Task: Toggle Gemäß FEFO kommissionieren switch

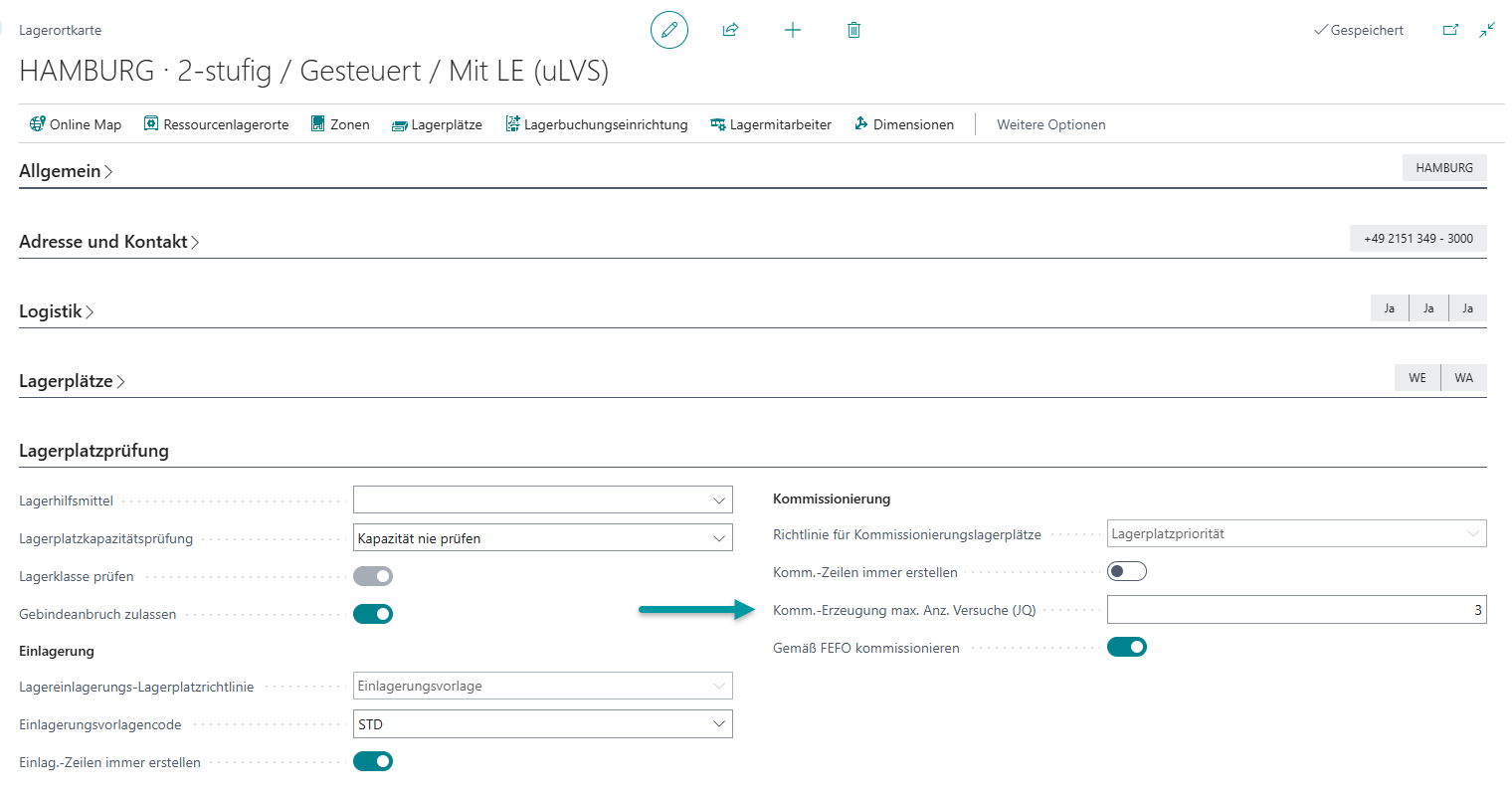Action: [x=1127, y=648]
